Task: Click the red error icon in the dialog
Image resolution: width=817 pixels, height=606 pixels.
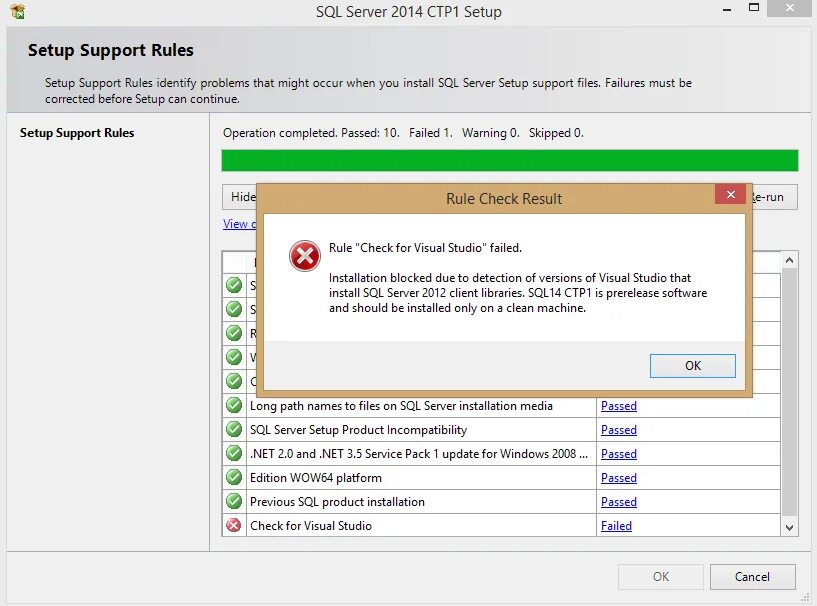Action: click(x=305, y=256)
